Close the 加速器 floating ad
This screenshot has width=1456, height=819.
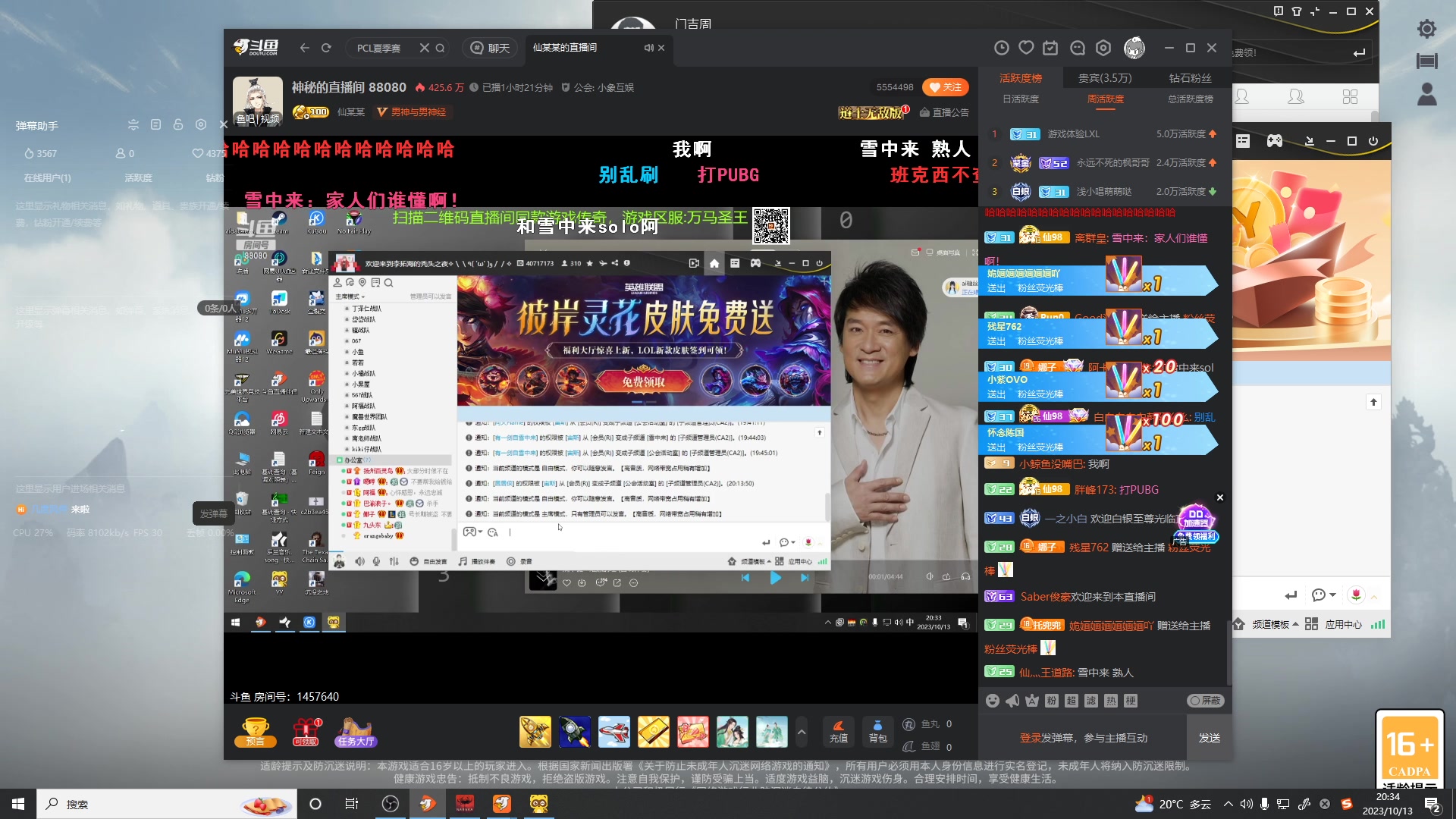(1220, 497)
